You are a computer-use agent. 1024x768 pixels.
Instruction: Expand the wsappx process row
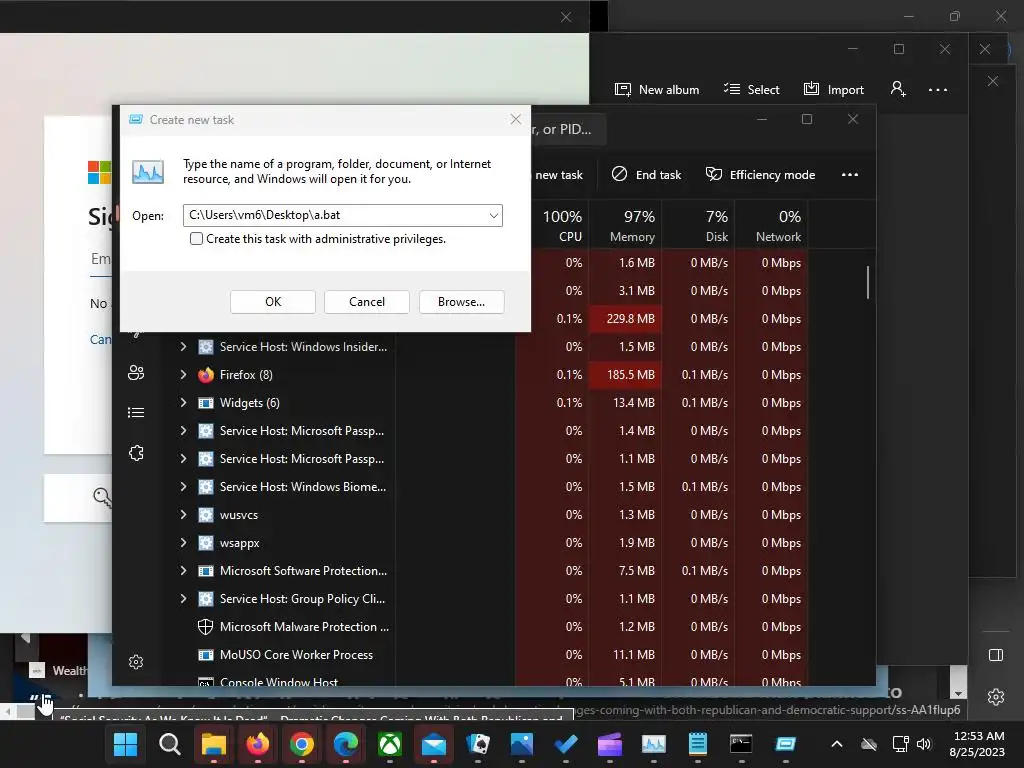click(184, 543)
